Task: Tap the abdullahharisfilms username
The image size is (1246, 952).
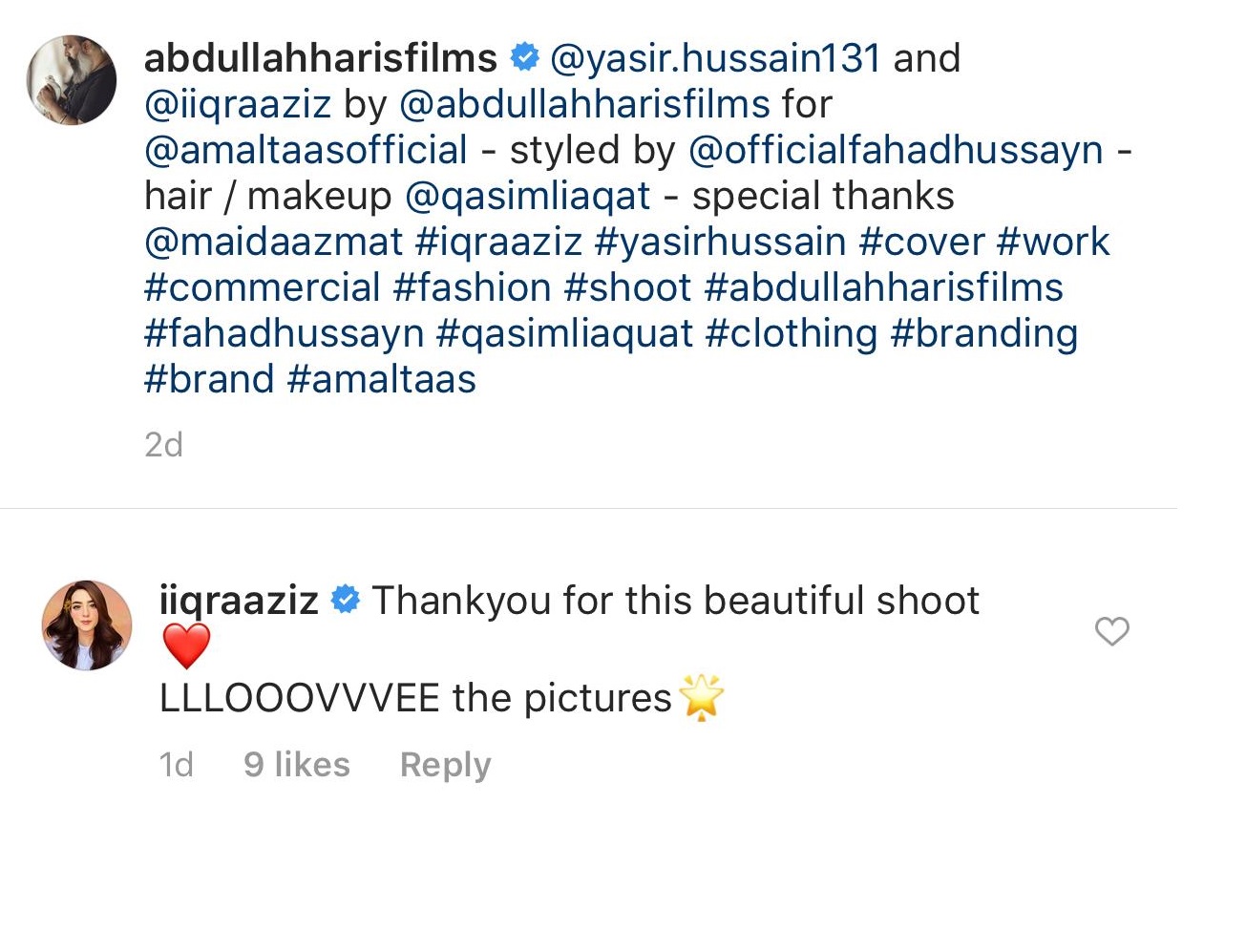Action: (320, 58)
